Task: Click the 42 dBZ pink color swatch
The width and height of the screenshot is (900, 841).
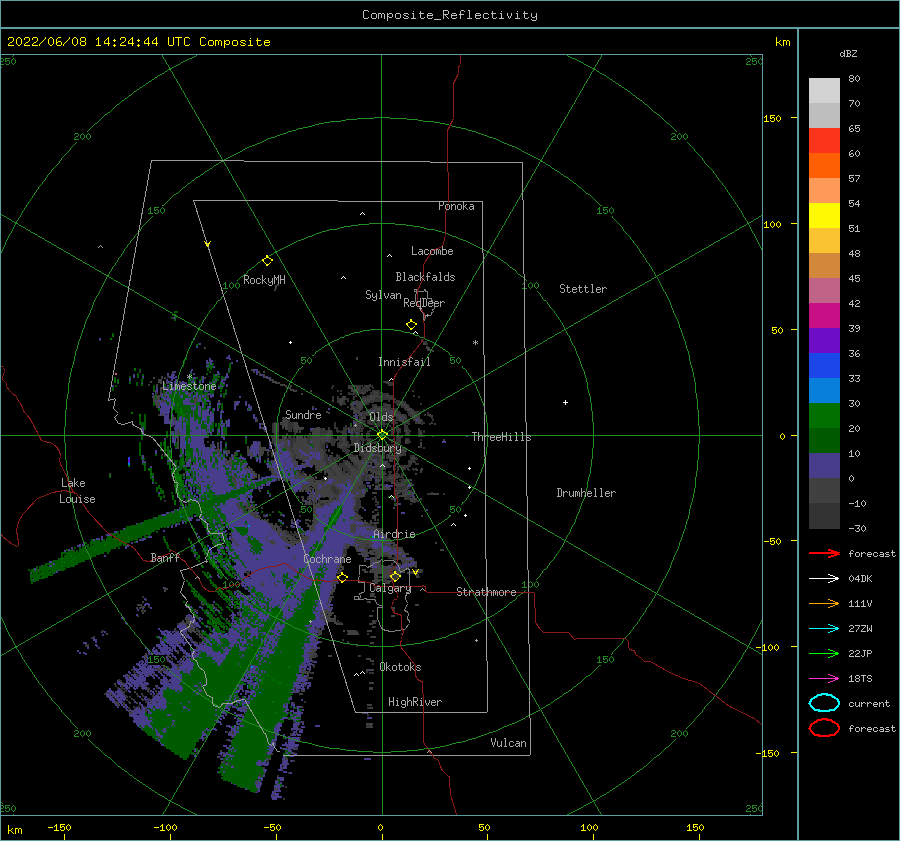Action: 824,290
